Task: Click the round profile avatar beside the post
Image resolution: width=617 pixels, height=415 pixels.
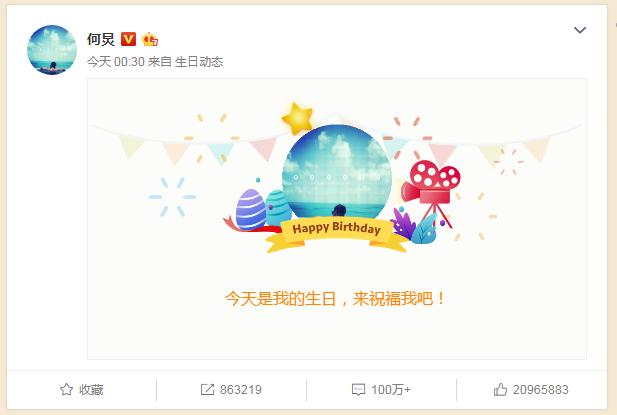Action: [52, 50]
